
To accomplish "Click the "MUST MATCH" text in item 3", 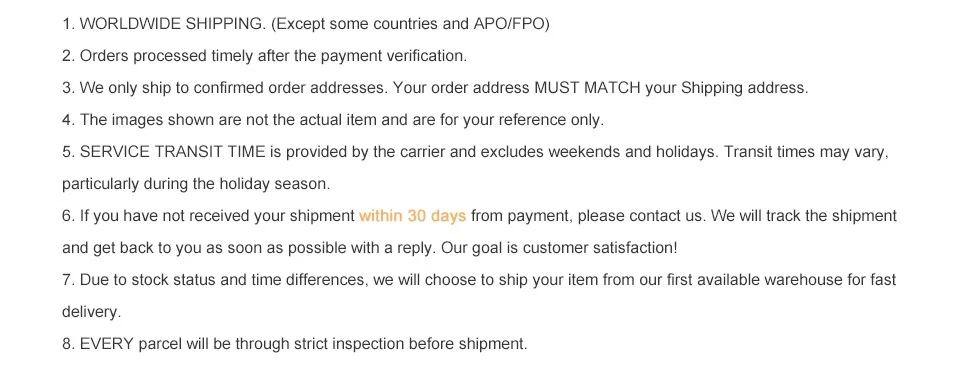I will click(588, 88).
